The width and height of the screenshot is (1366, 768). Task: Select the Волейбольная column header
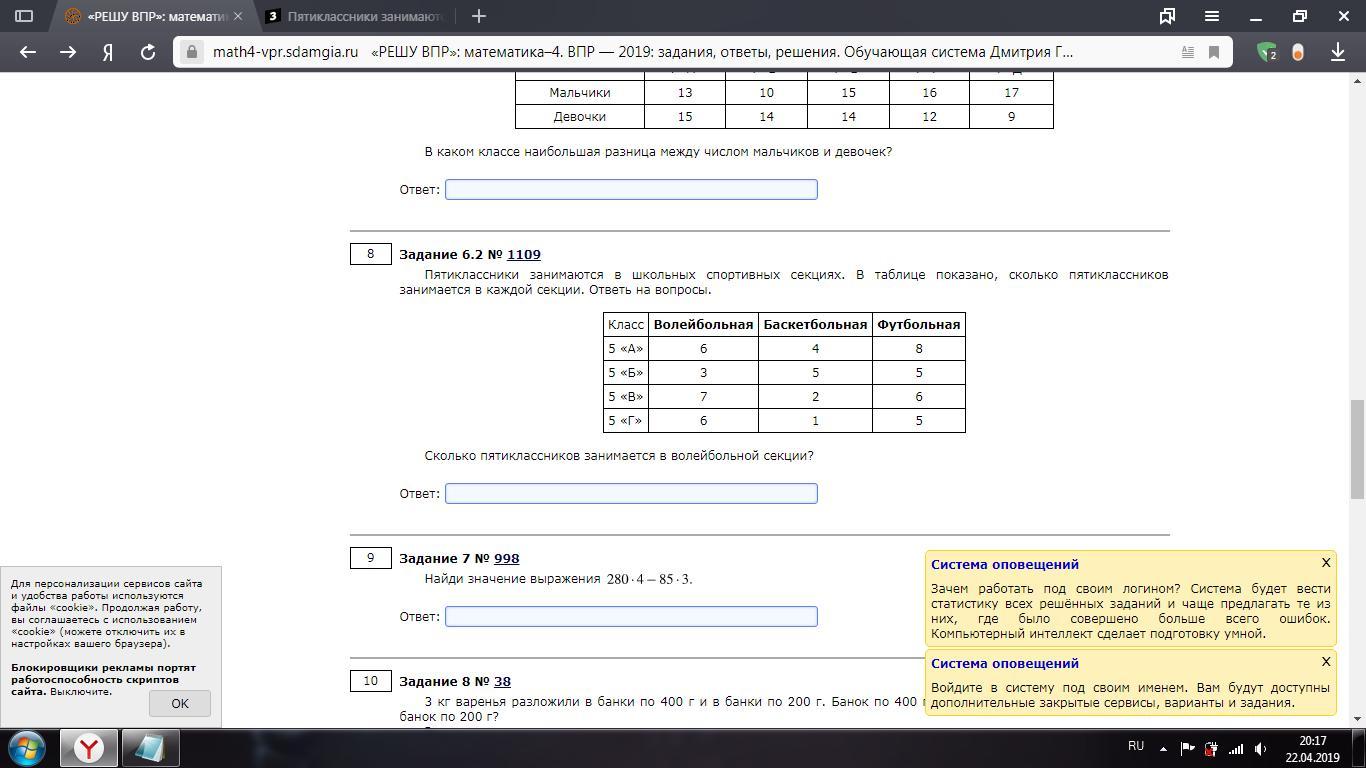(x=703, y=324)
